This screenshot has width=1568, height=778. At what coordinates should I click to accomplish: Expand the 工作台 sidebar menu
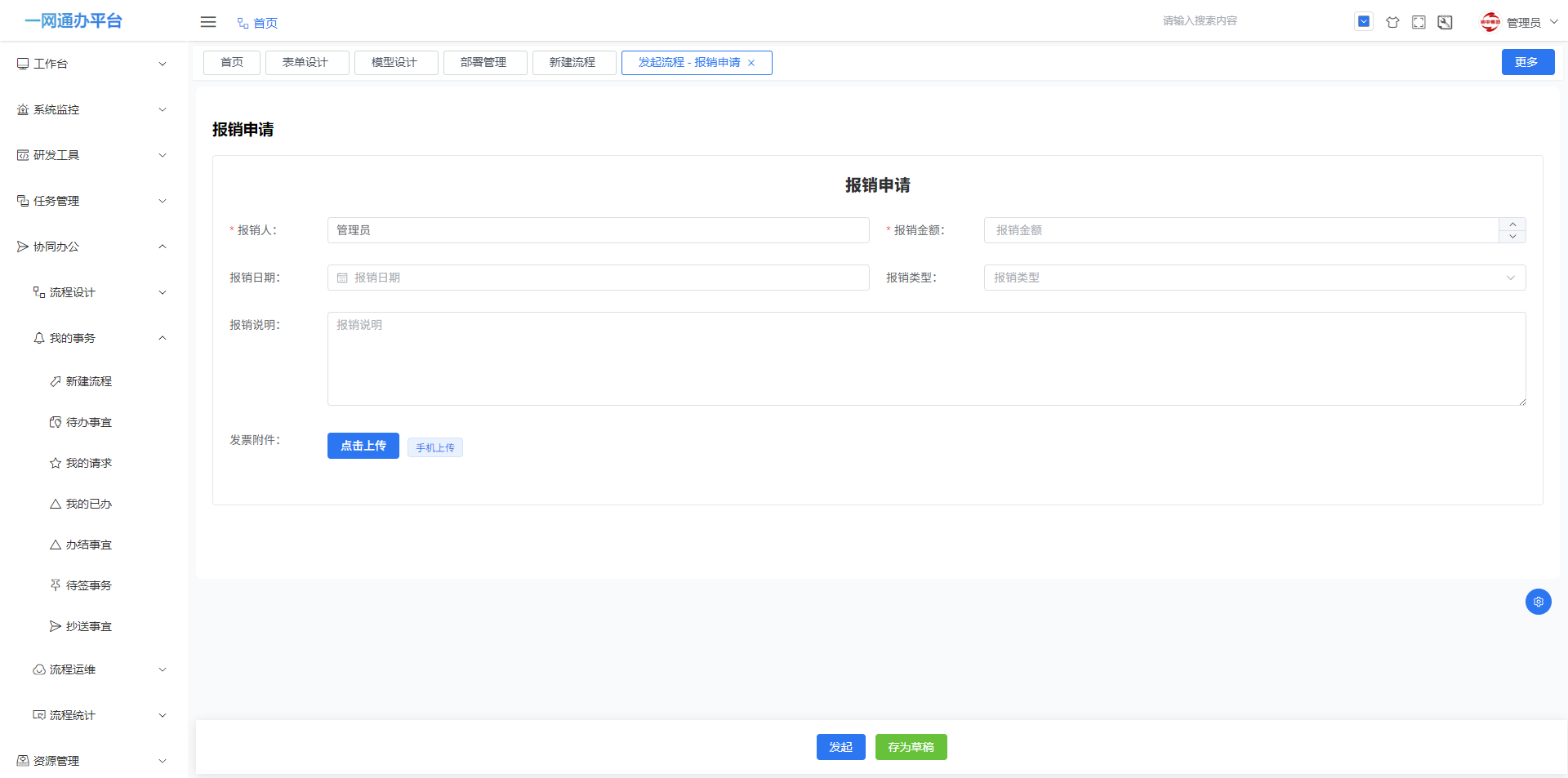pyautogui.click(x=94, y=64)
